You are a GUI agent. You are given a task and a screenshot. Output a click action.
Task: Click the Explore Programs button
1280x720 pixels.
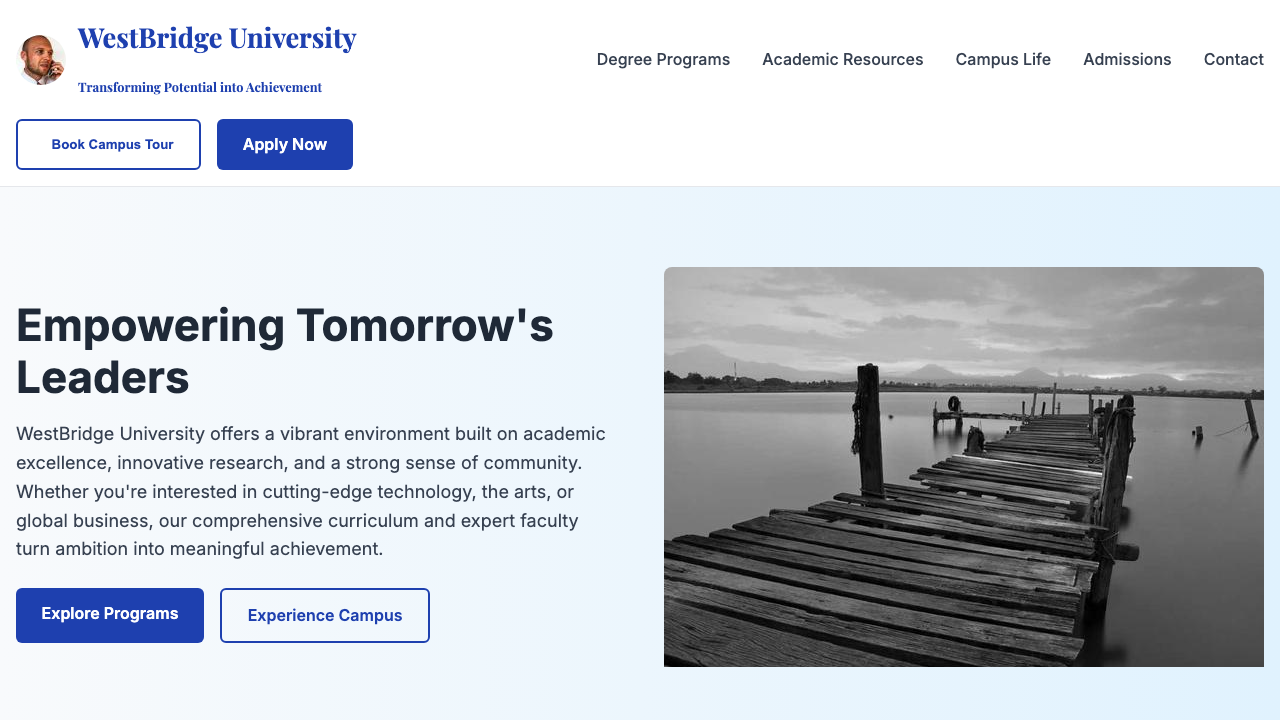click(109, 615)
